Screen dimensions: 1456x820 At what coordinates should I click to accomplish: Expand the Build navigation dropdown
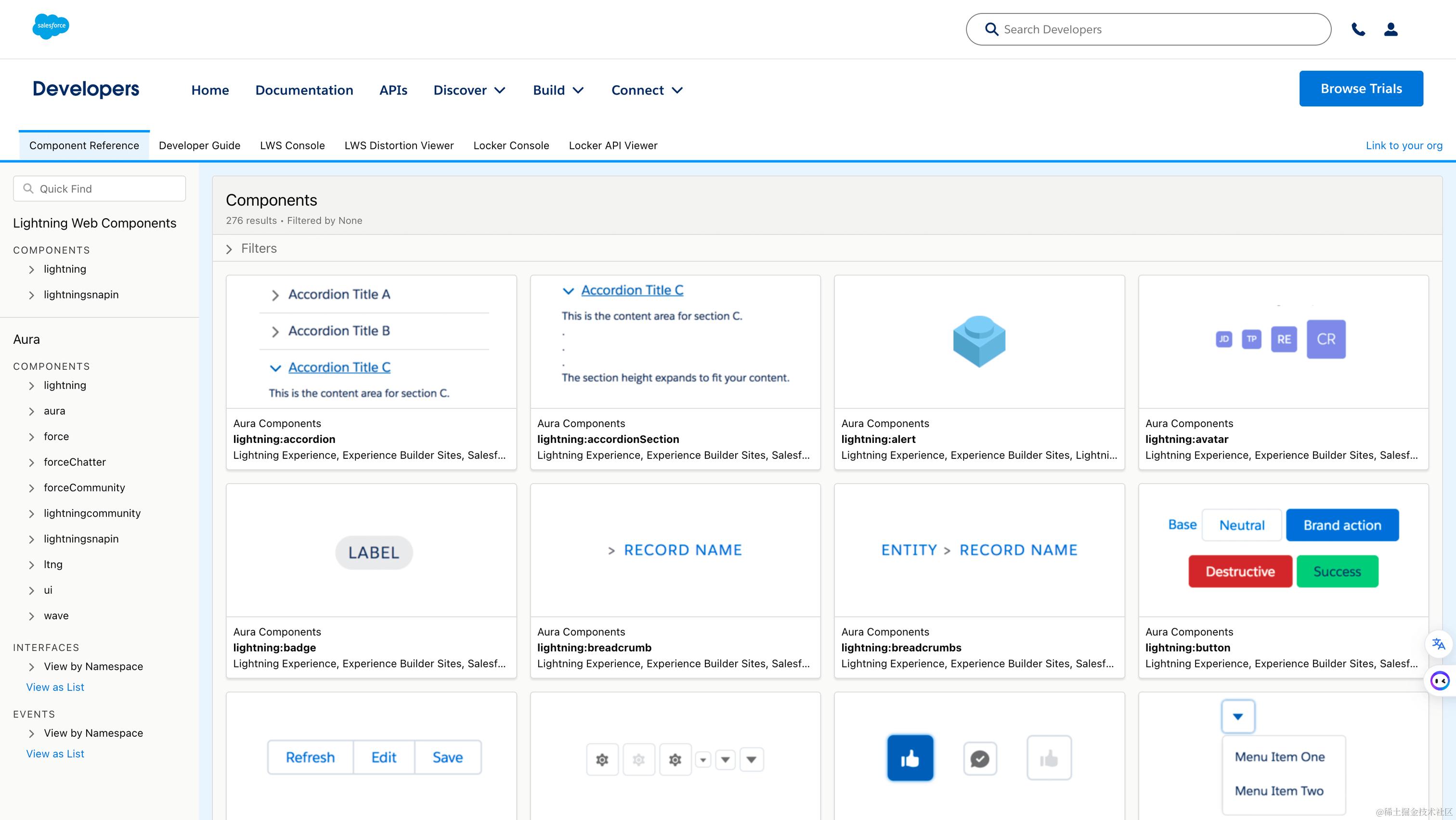(558, 91)
